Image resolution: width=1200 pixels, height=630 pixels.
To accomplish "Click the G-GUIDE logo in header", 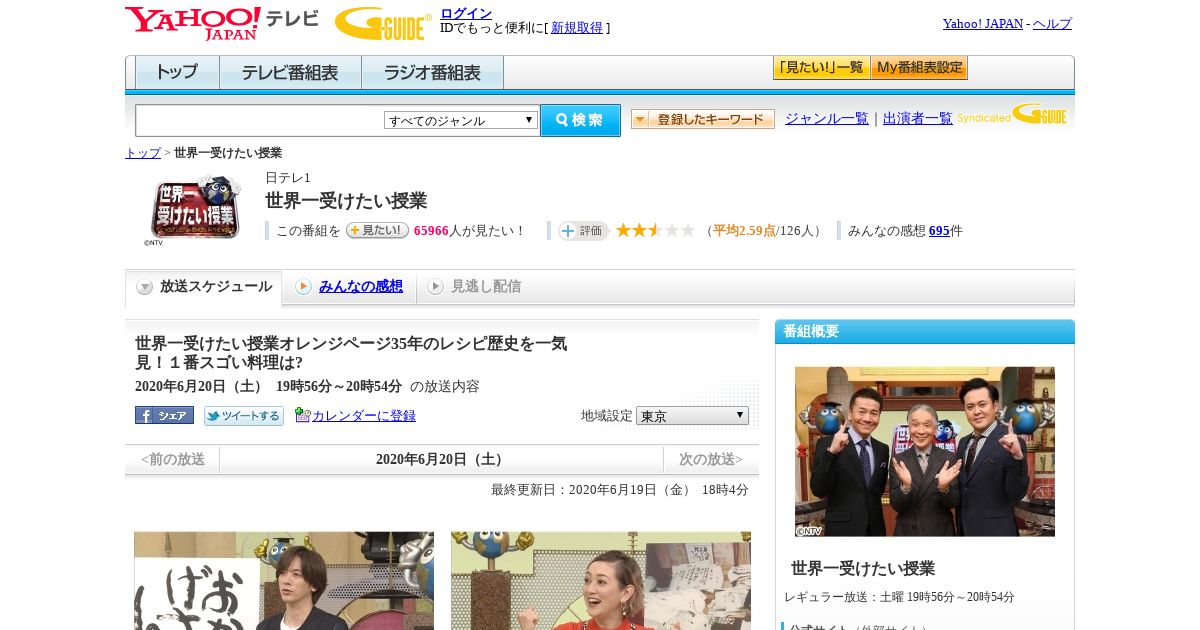I will 383,23.
